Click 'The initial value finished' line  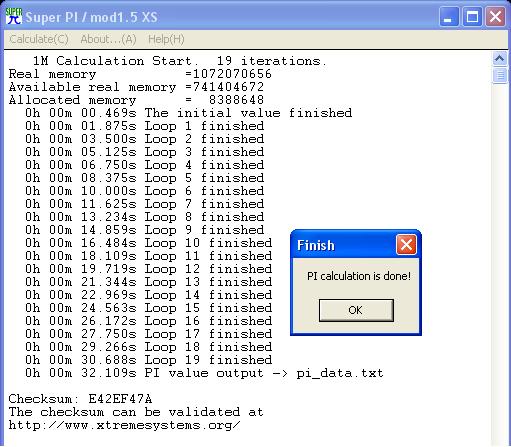click(x=189, y=113)
